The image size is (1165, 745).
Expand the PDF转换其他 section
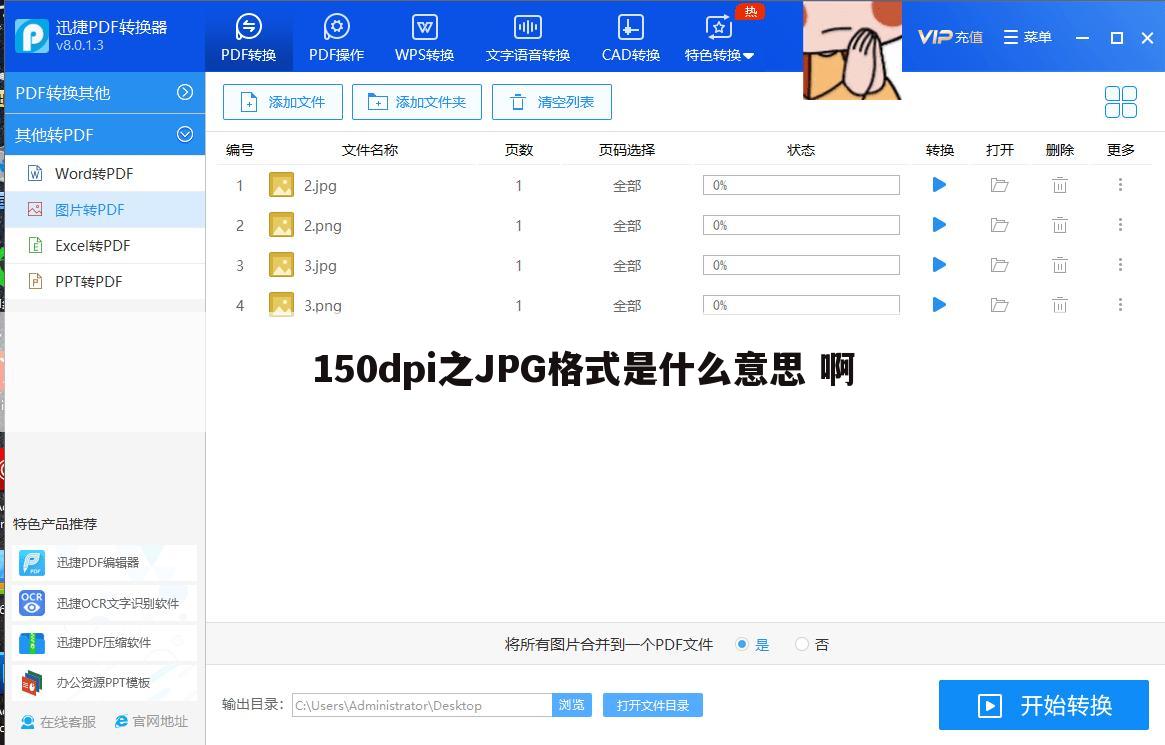pos(105,93)
